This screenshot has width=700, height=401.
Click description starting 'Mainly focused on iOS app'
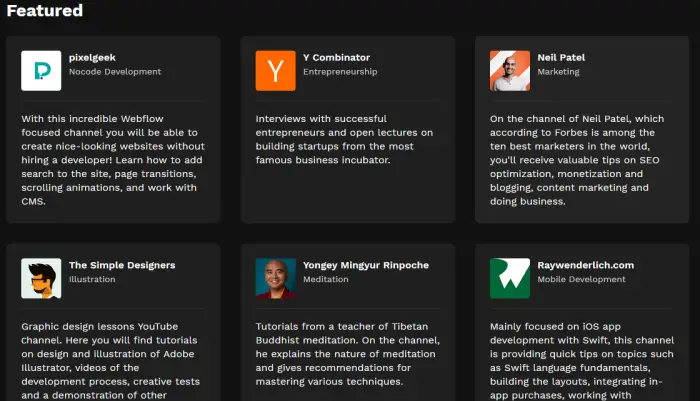[582, 361]
